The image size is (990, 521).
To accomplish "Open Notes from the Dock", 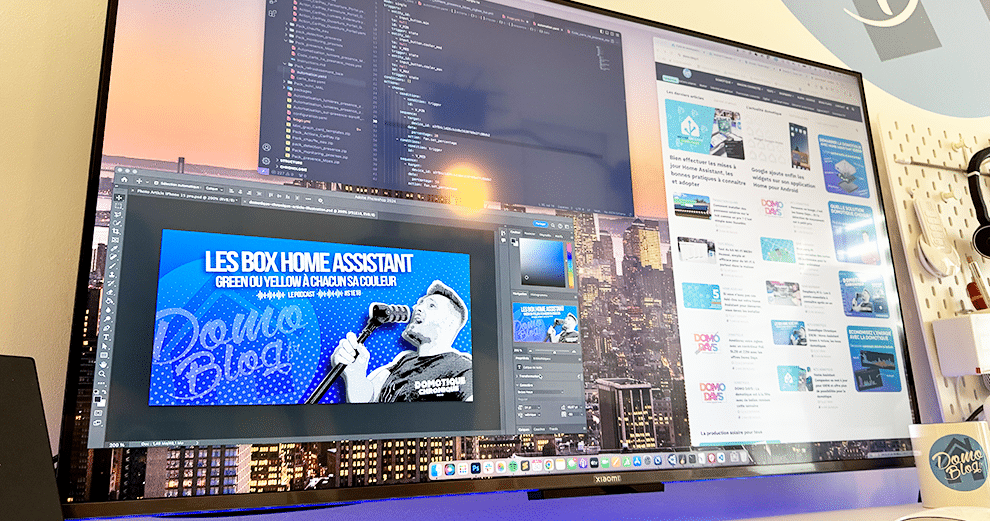I will (x=560, y=464).
